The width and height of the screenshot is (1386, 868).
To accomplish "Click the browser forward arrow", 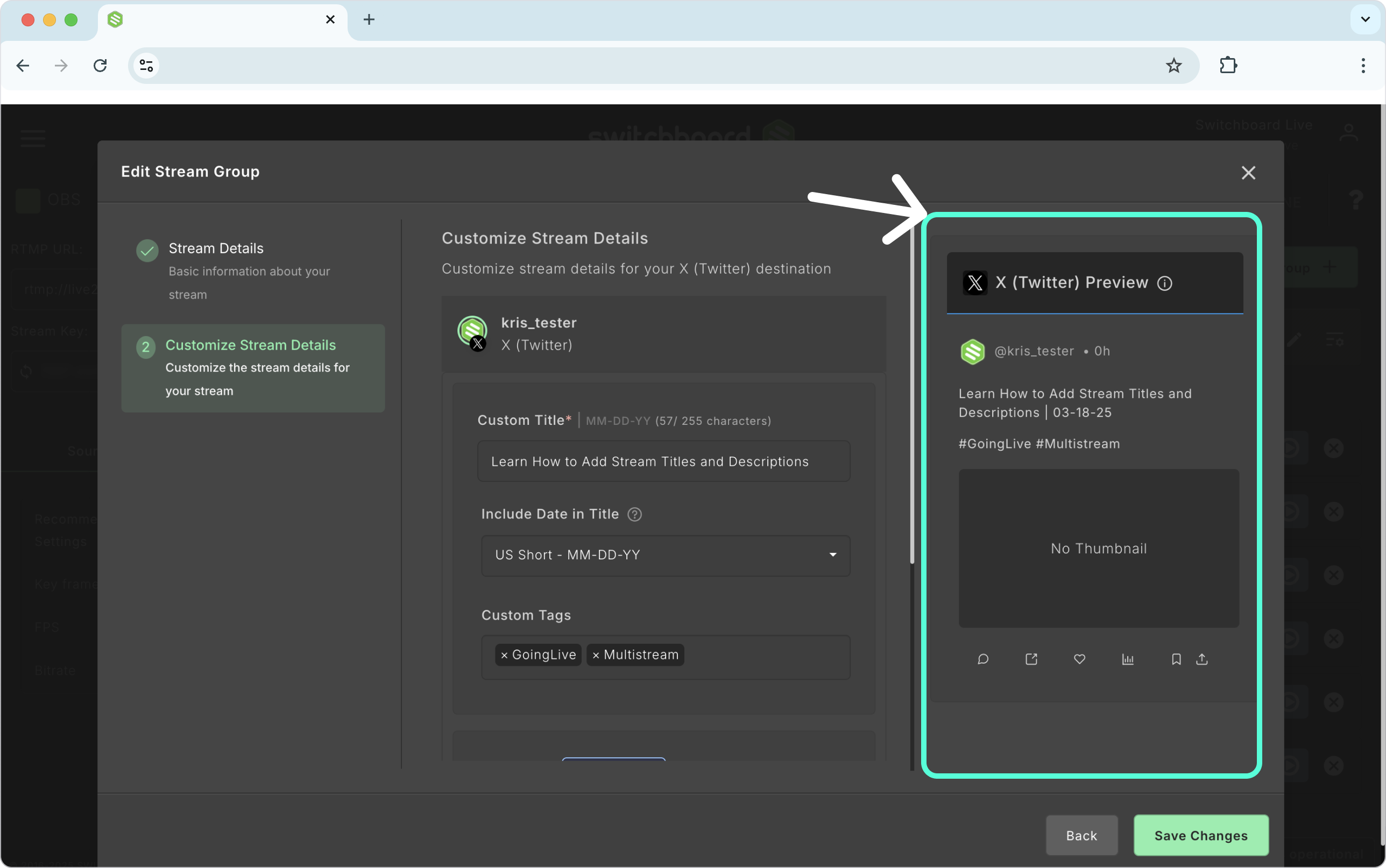I will (x=61, y=66).
